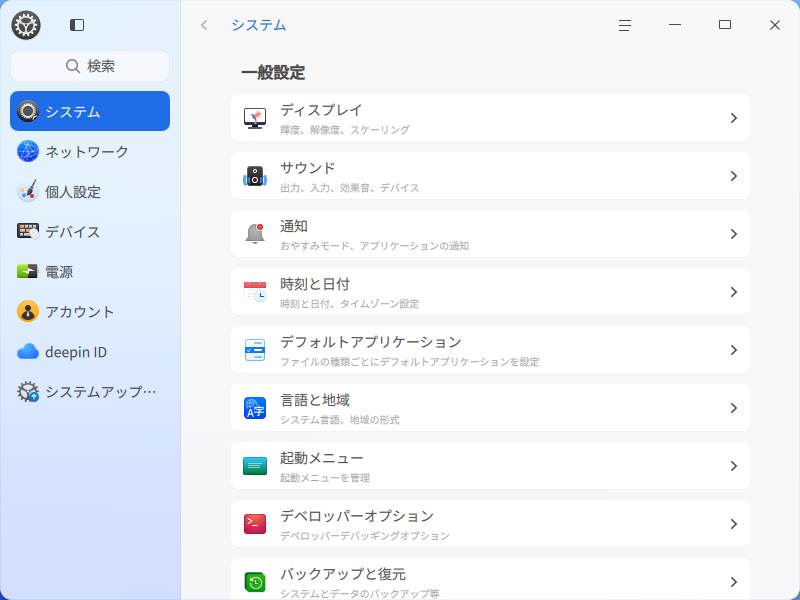Expand ディスプレイ via its chevron

click(x=734, y=118)
